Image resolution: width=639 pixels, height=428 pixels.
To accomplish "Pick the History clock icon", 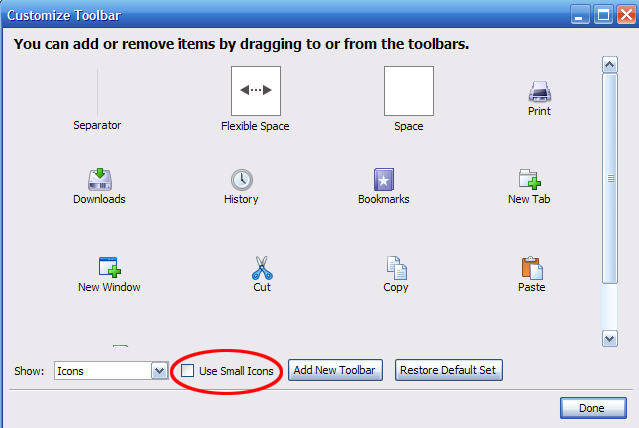I will pos(242,180).
